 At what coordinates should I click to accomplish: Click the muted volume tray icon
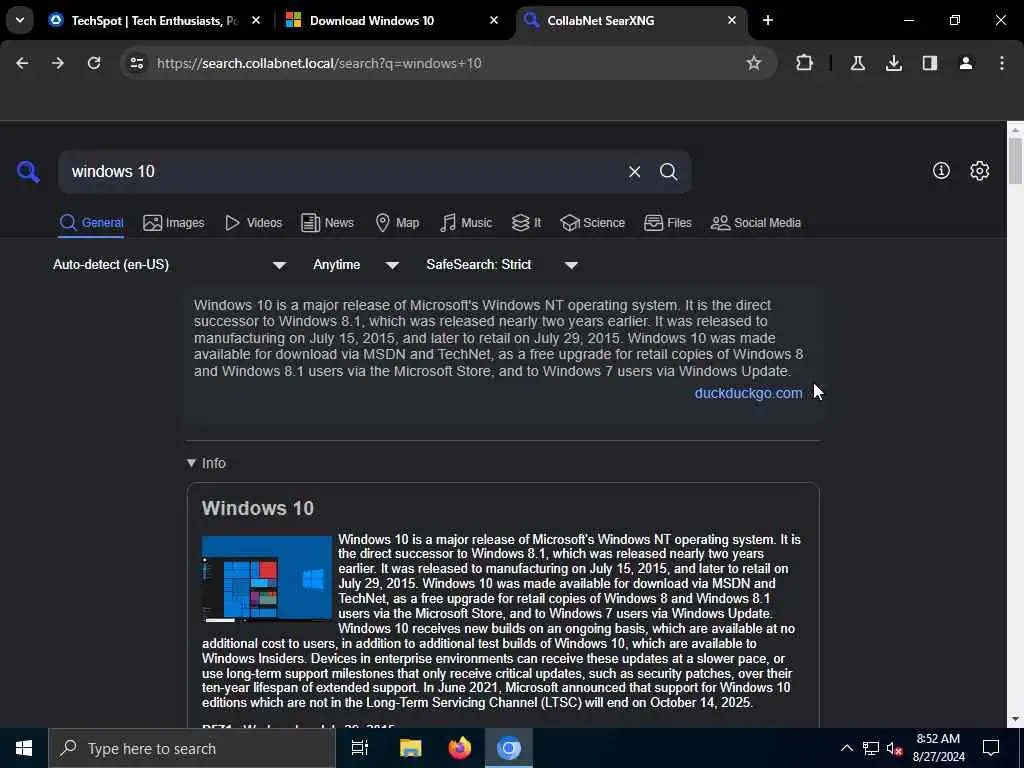pos(895,748)
